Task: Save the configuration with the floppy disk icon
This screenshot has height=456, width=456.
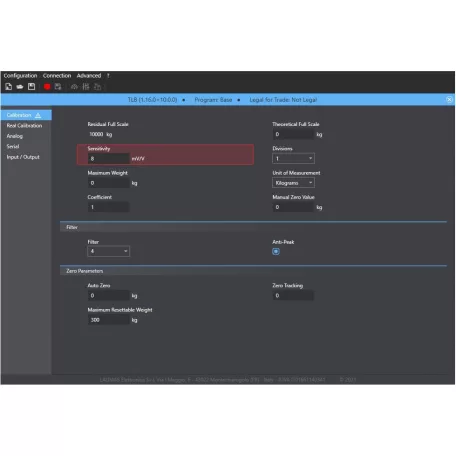Action: [32, 87]
